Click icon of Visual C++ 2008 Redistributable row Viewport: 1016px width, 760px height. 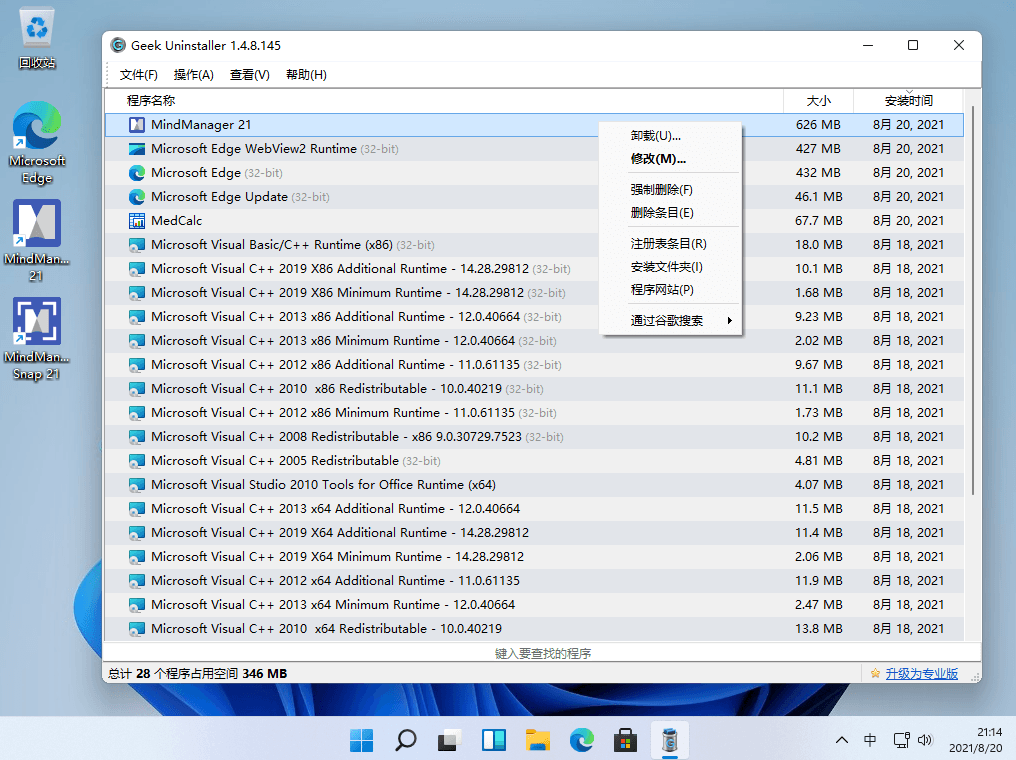137,437
